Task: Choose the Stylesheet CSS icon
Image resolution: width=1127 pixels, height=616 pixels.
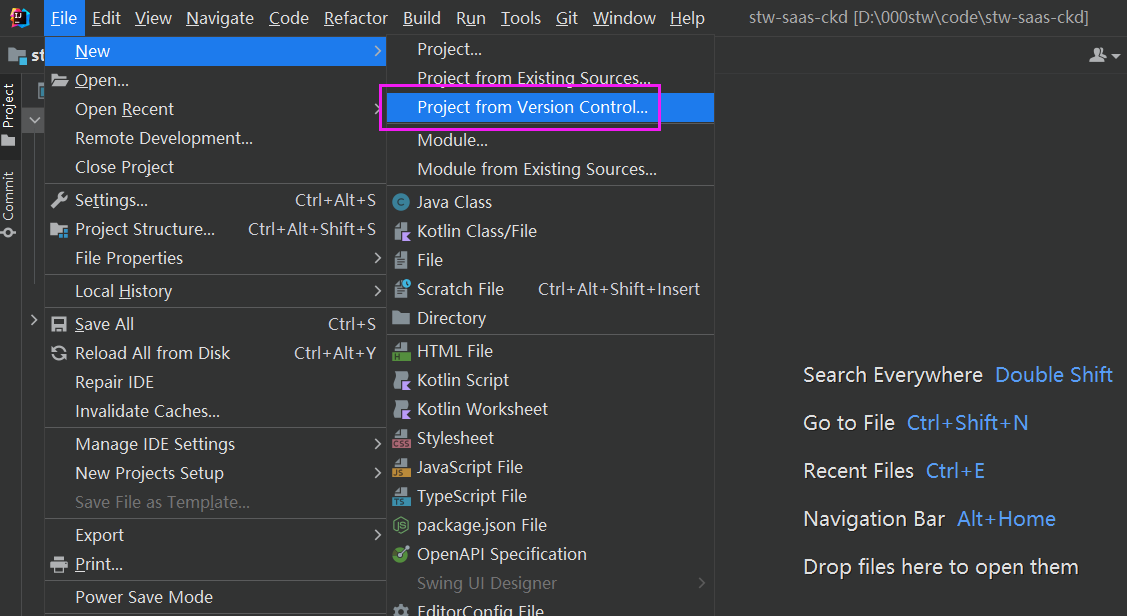Action: tap(401, 438)
